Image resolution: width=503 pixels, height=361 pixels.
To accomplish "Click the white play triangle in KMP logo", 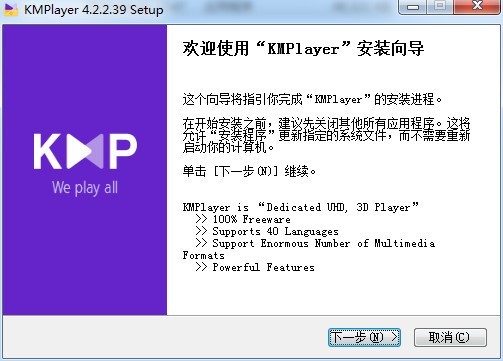I will point(78,151).
